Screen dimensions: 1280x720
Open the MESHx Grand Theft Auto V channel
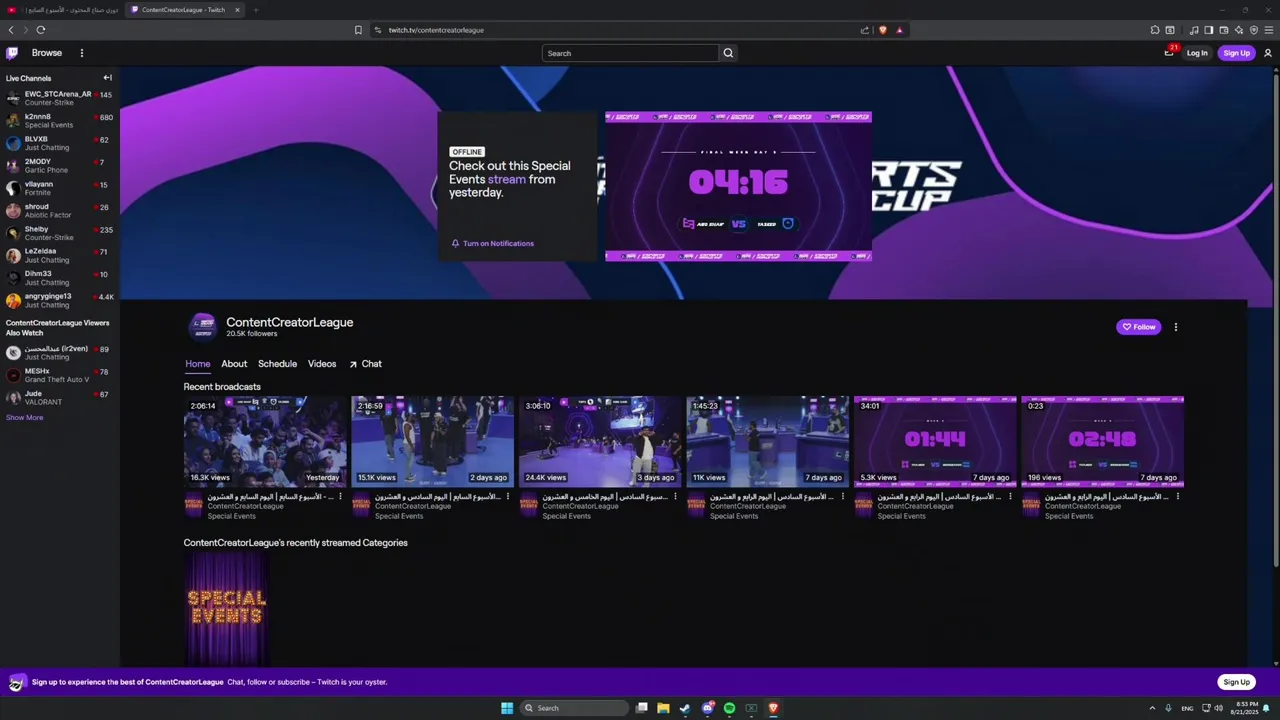60,375
